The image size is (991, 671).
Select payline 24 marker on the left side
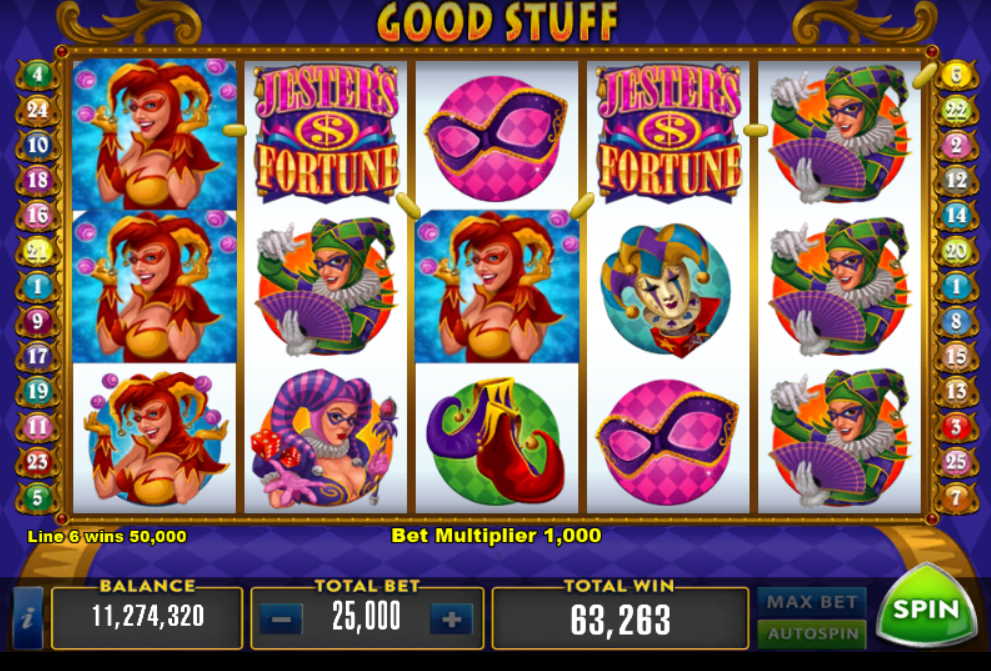[37, 110]
